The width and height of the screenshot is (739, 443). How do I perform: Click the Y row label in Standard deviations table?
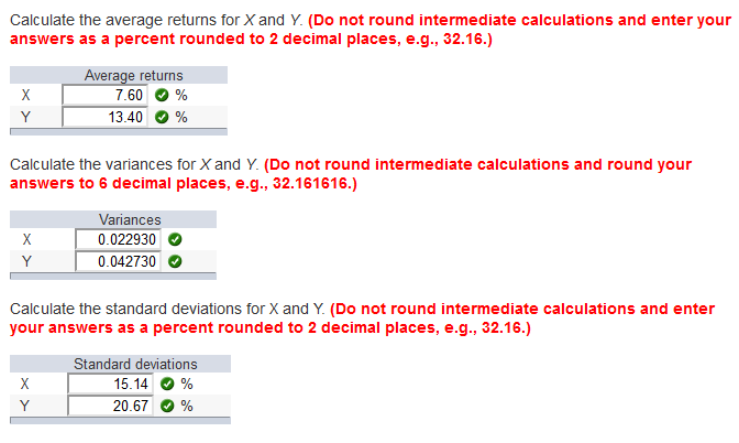click(x=25, y=406)
